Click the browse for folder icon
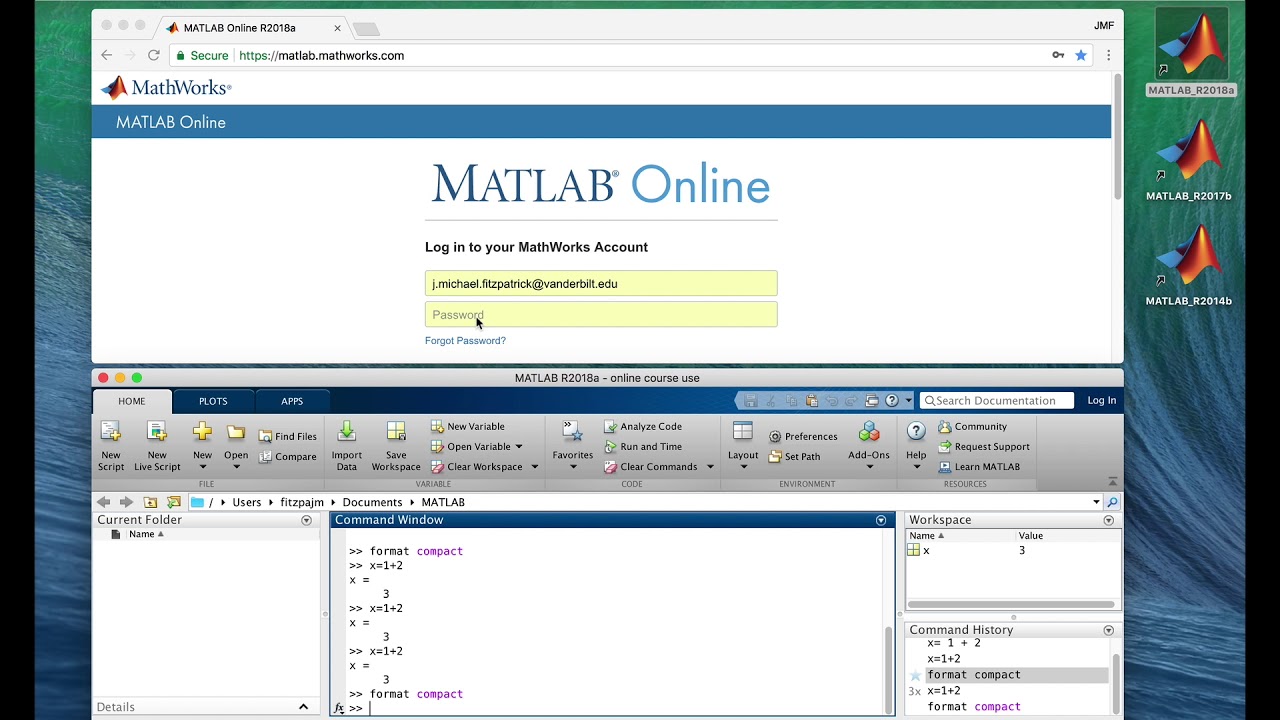Screen dimensions: 1280x720 coord(174,502)
